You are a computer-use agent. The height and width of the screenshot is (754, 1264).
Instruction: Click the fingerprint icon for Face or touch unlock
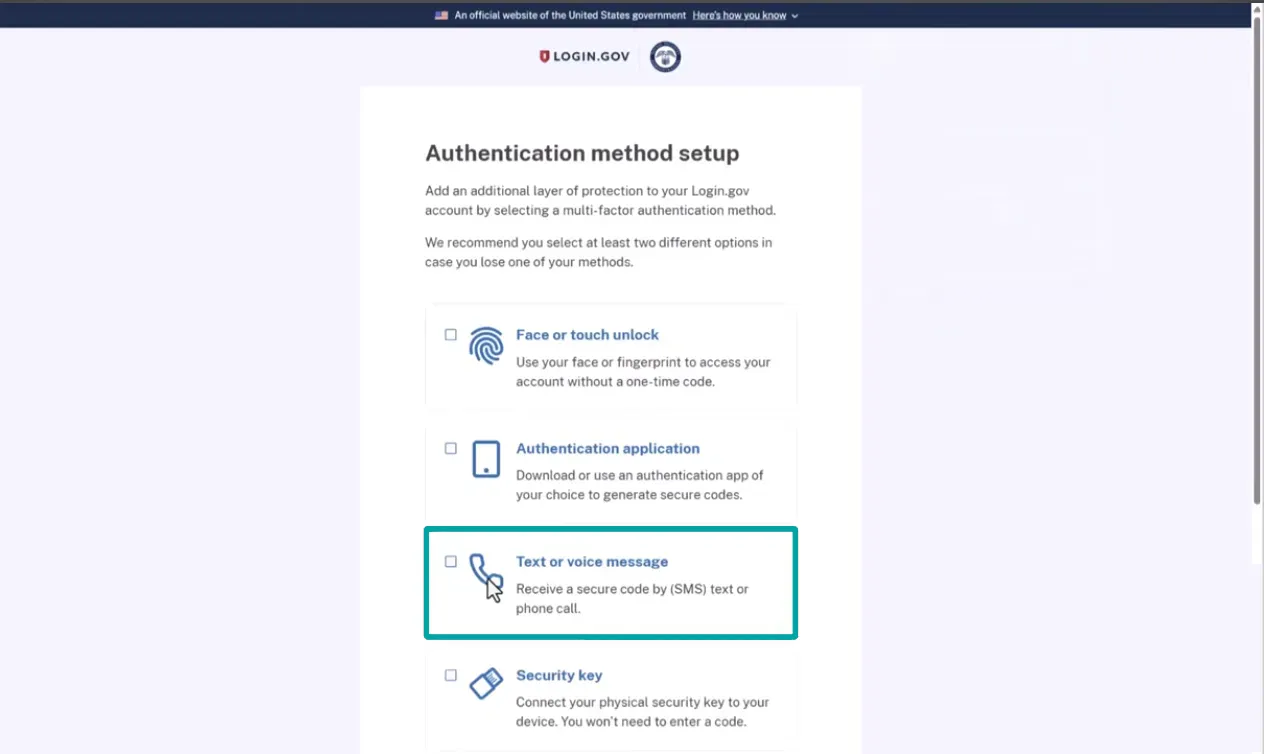487,346
